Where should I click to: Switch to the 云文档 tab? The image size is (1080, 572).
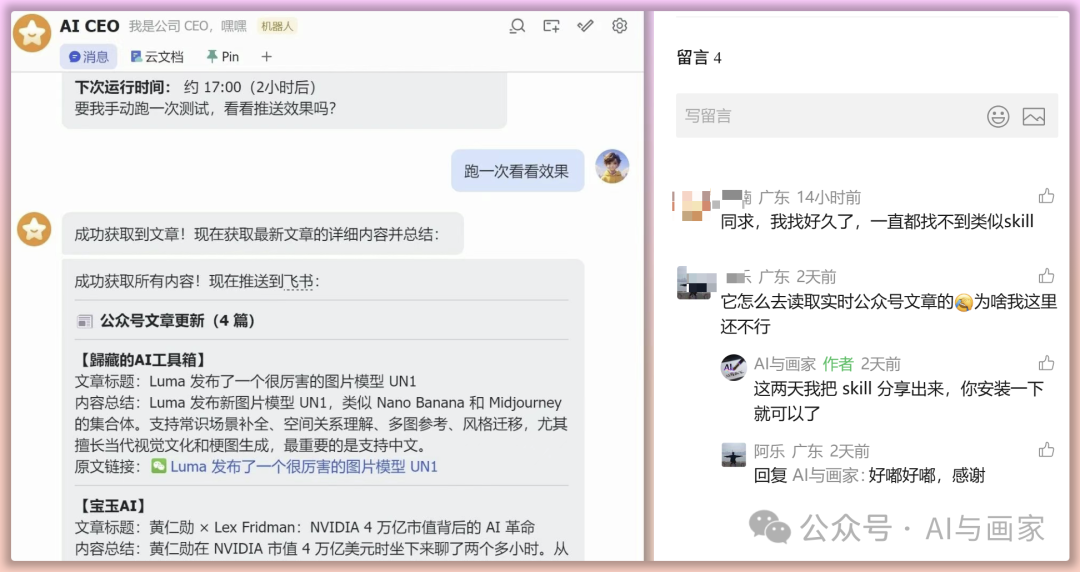point(158,57)
